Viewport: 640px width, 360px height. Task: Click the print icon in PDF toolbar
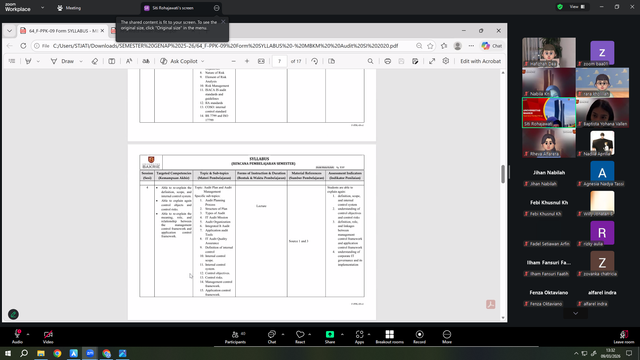(x=387, y=61)
